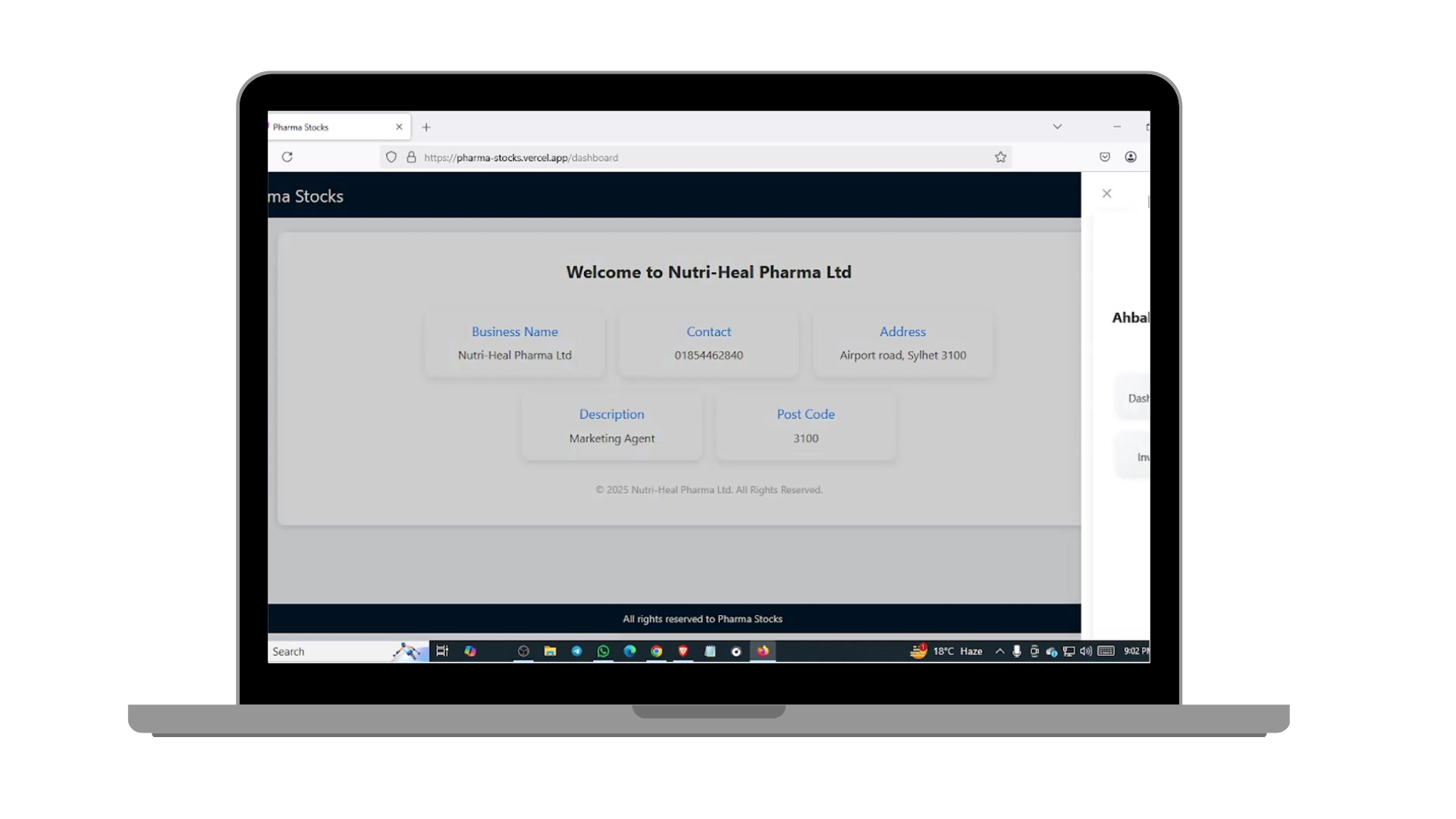Click the address bar URL field
This screenshot has height=819, width=1456.
pos(682,158)
